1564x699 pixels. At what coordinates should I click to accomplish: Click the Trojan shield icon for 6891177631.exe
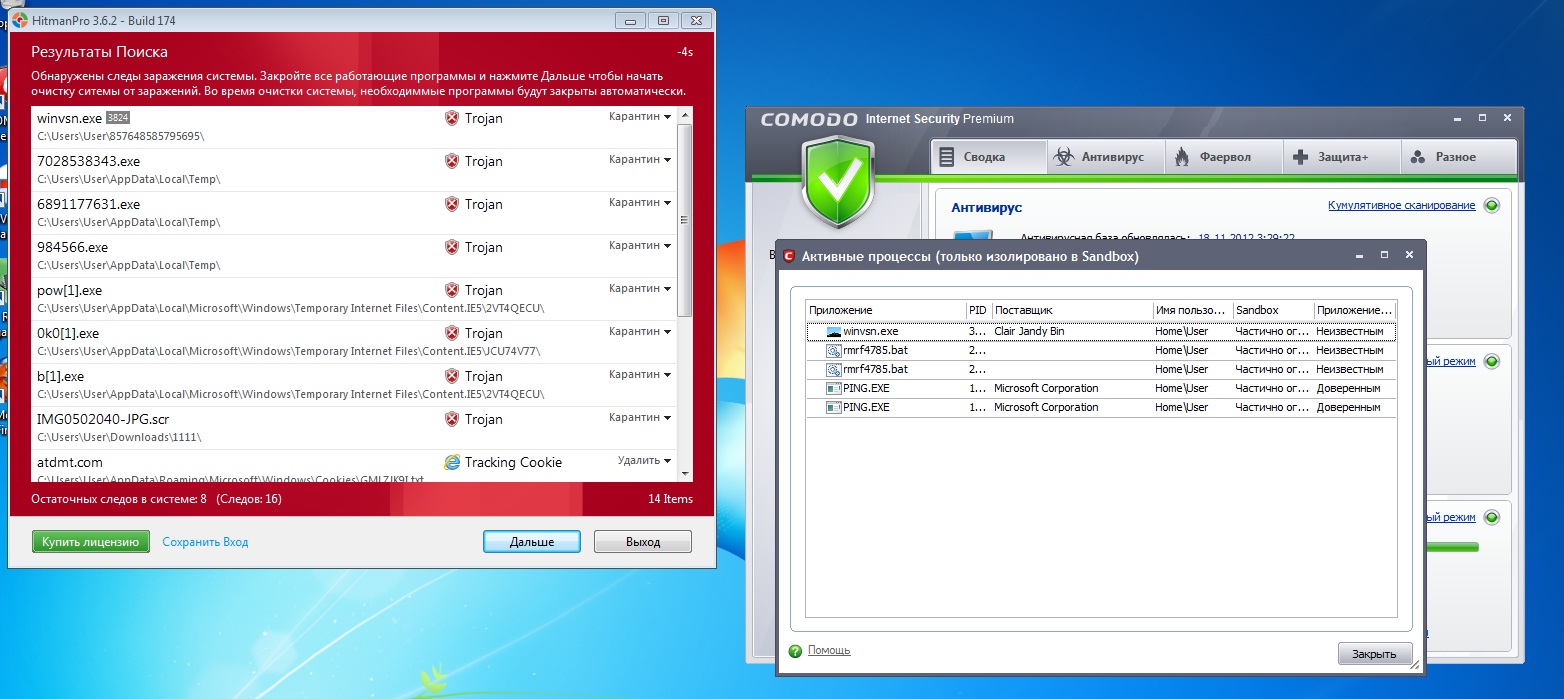pyautogui.click(x=451, y=204)
